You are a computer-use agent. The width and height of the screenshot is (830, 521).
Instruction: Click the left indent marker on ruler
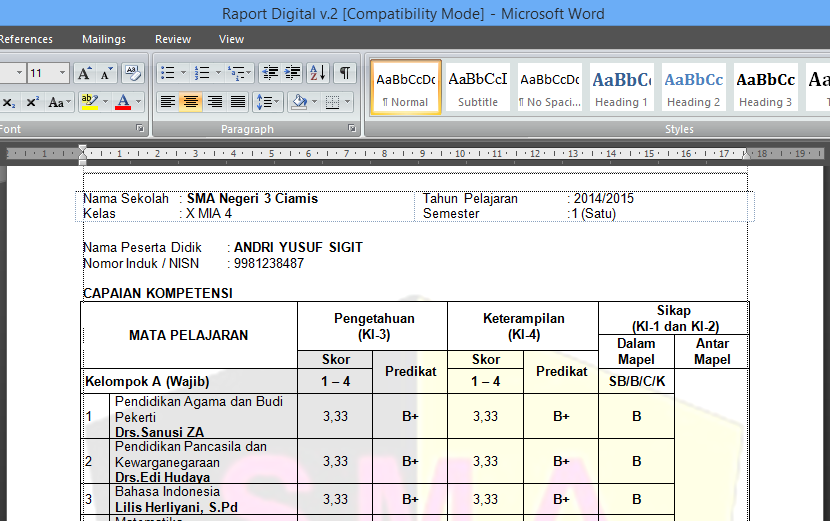(83, 154)
